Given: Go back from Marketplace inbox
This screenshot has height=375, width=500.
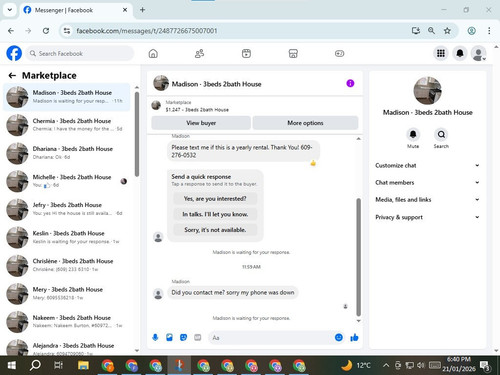Looking at the screenshot, I should point(12,76).
